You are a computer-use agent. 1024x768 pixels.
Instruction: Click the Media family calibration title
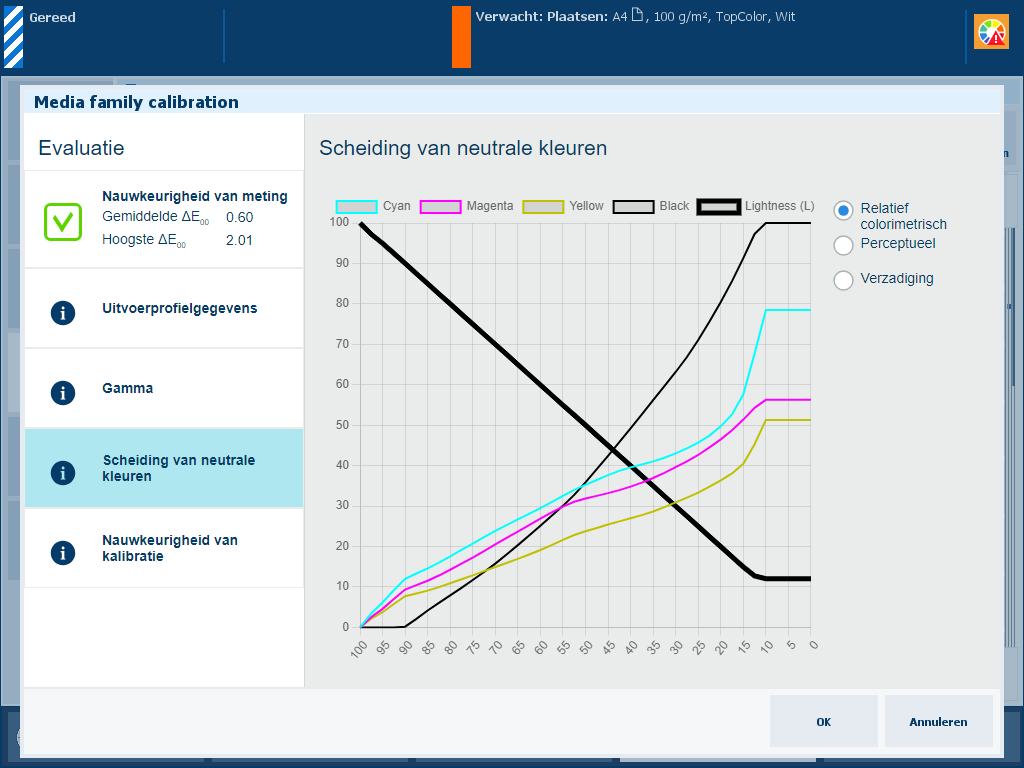pyautogui.click(x=136, y=102)
